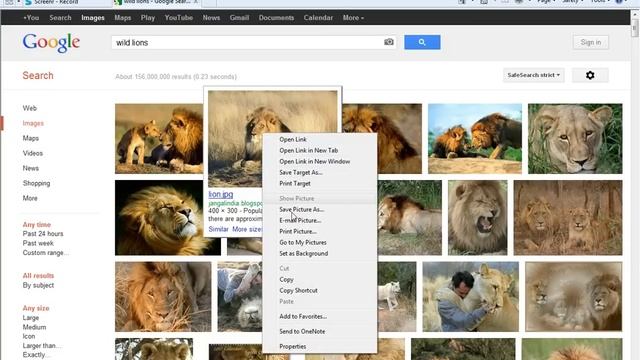Filter by Past 24 hours
The width and height of the screenshot is (640, 360).
coord(43,234)
